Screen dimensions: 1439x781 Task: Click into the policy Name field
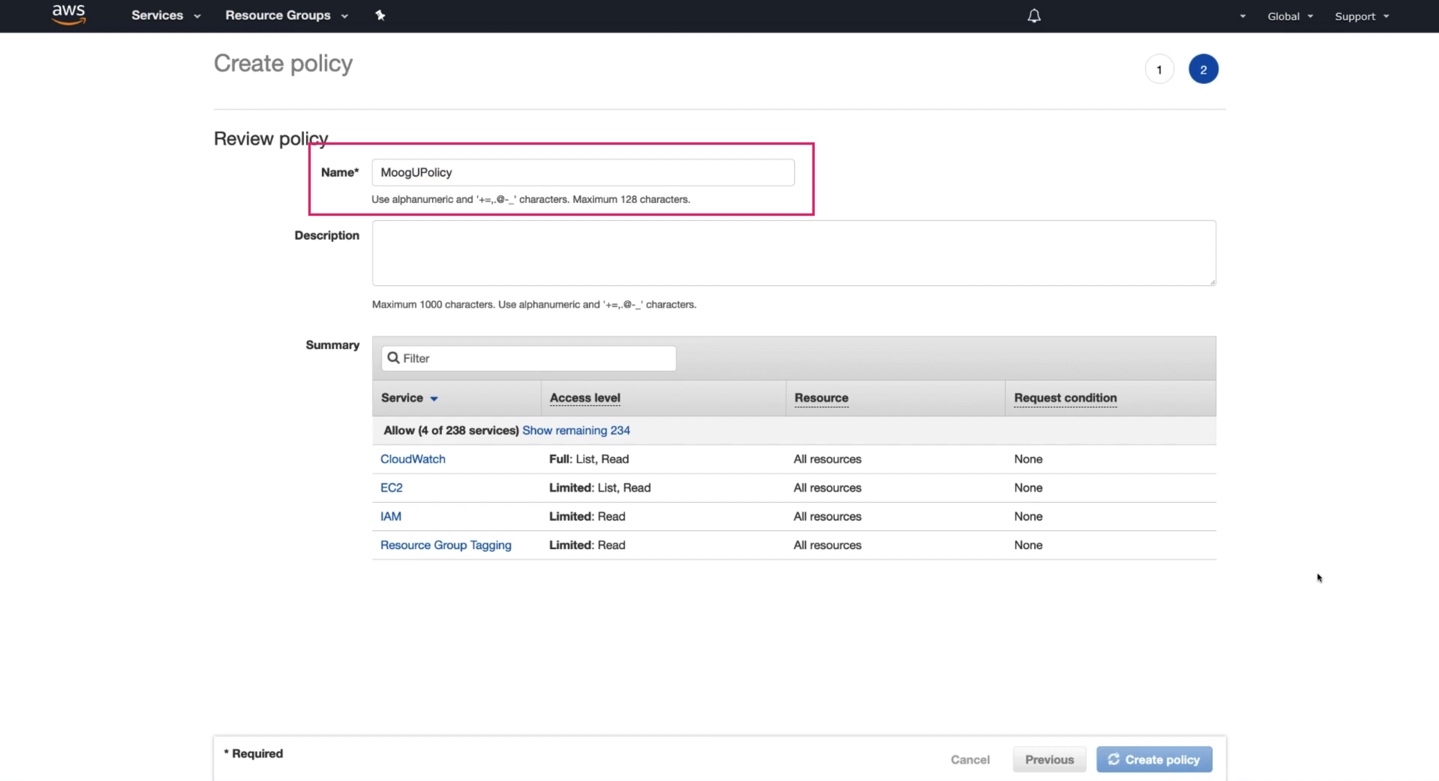click(583, 172)
